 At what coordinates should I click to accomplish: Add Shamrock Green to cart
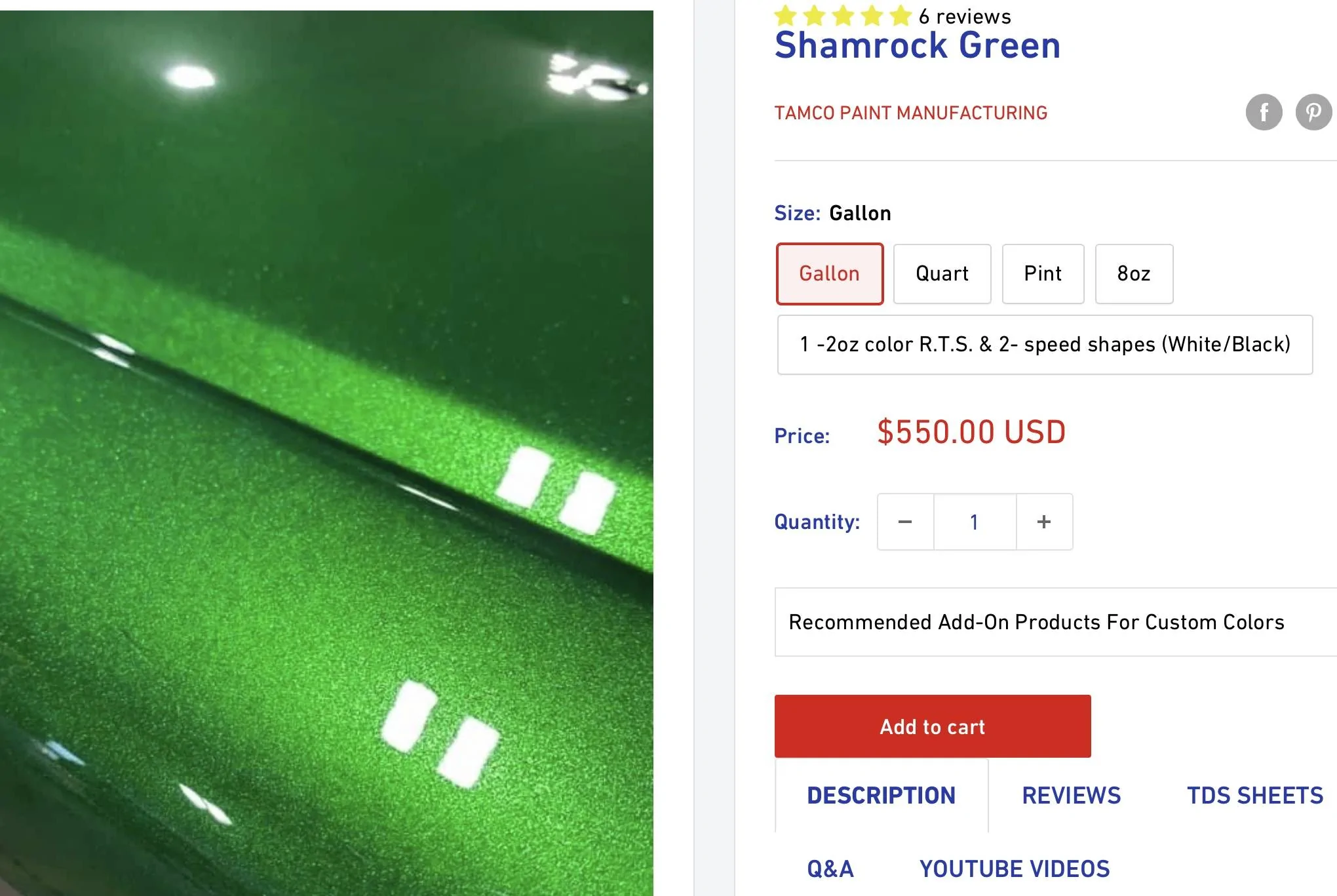point(933,726)
